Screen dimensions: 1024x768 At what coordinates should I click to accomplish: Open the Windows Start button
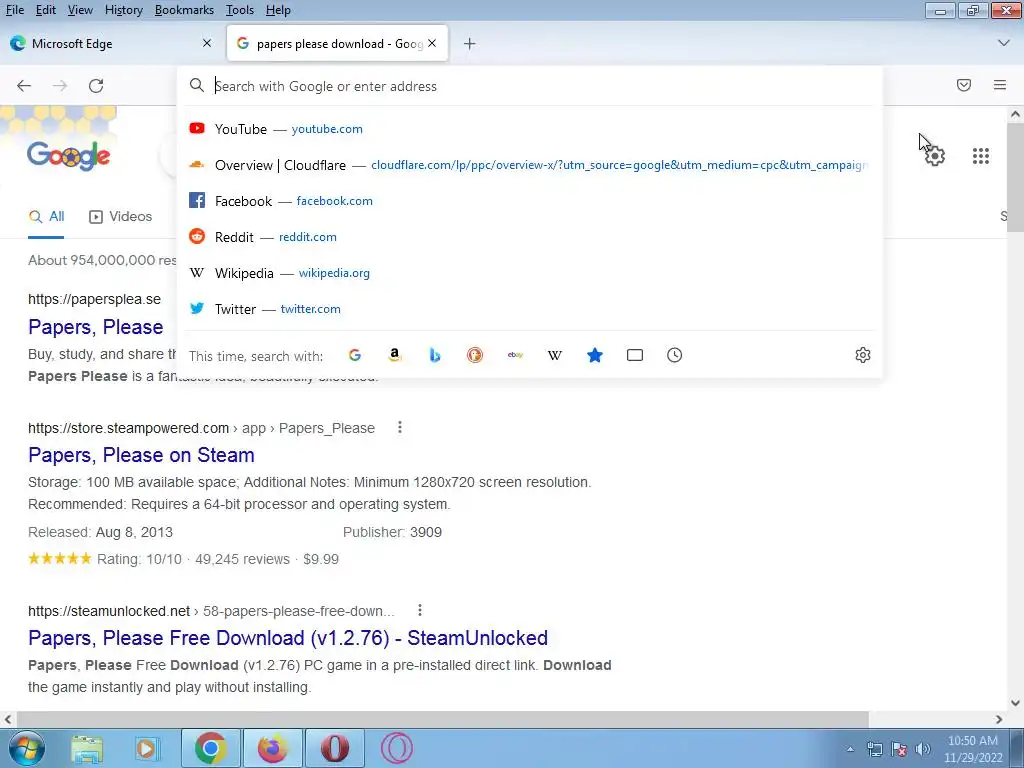click(x=26, y=748)
